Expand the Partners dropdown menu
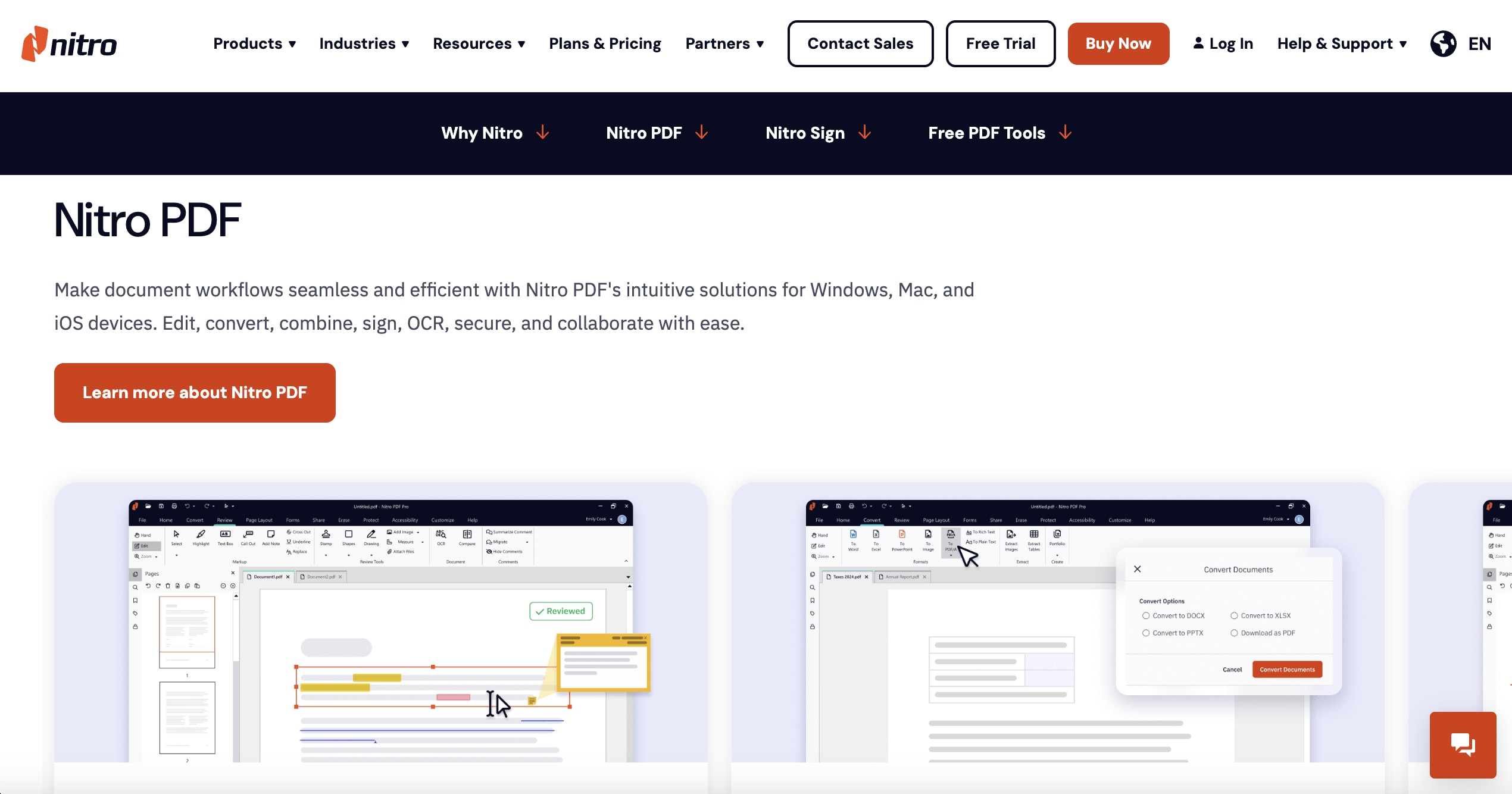This screenshot has width=1512, height=794. (x=724, y=43)
